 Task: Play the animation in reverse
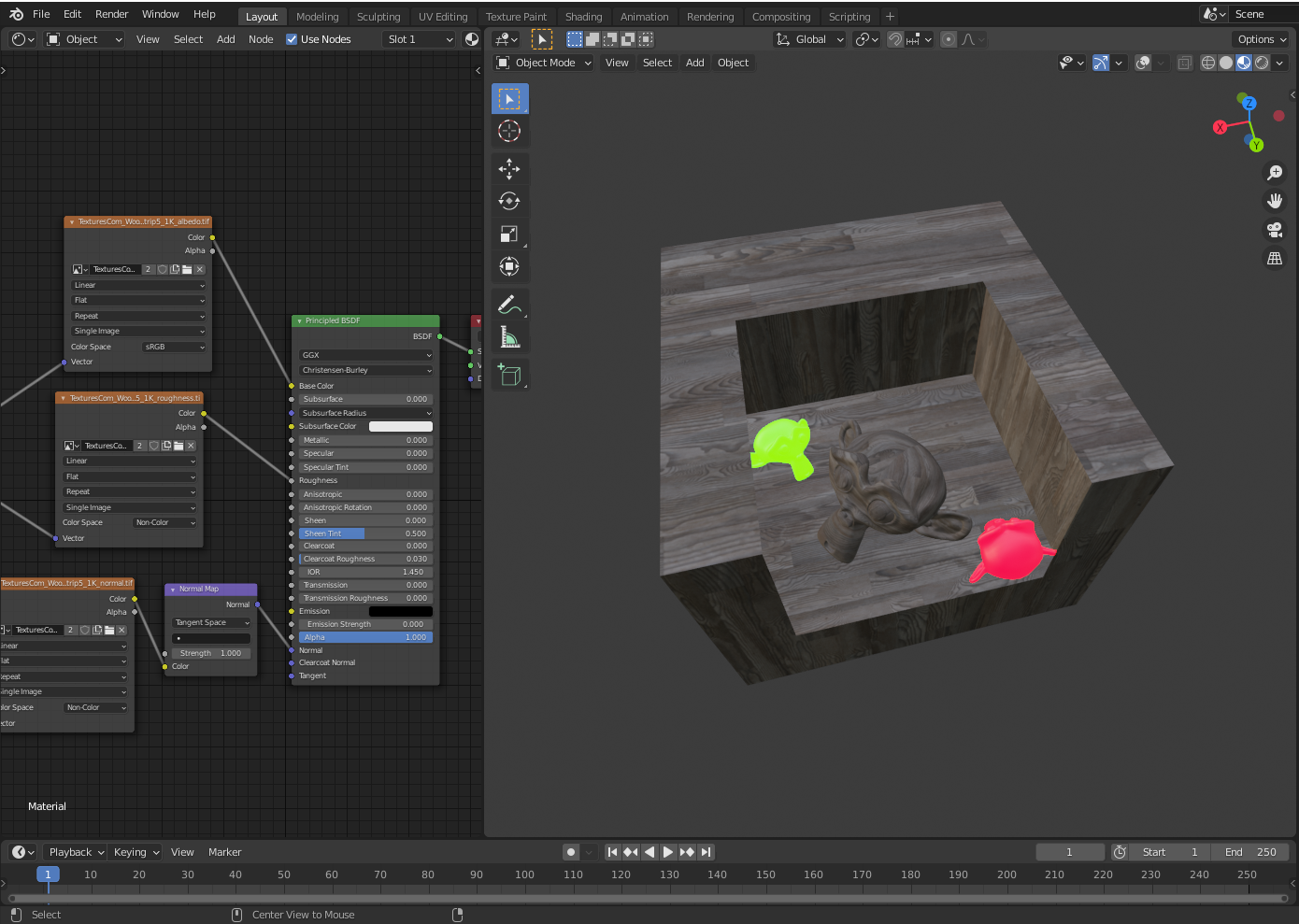point(649,852)
